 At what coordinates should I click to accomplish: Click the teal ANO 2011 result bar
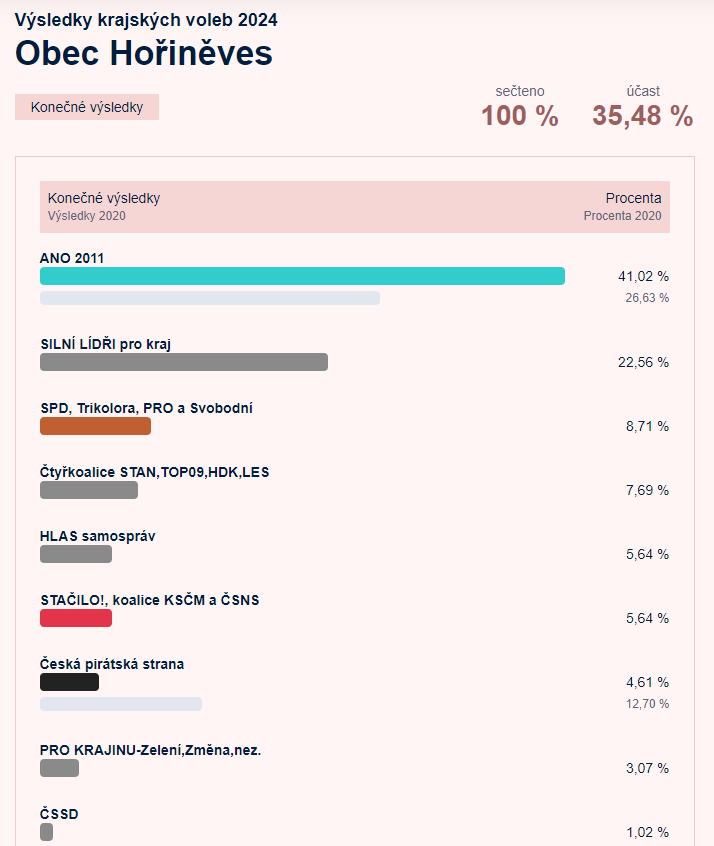[x=302, y=276]
